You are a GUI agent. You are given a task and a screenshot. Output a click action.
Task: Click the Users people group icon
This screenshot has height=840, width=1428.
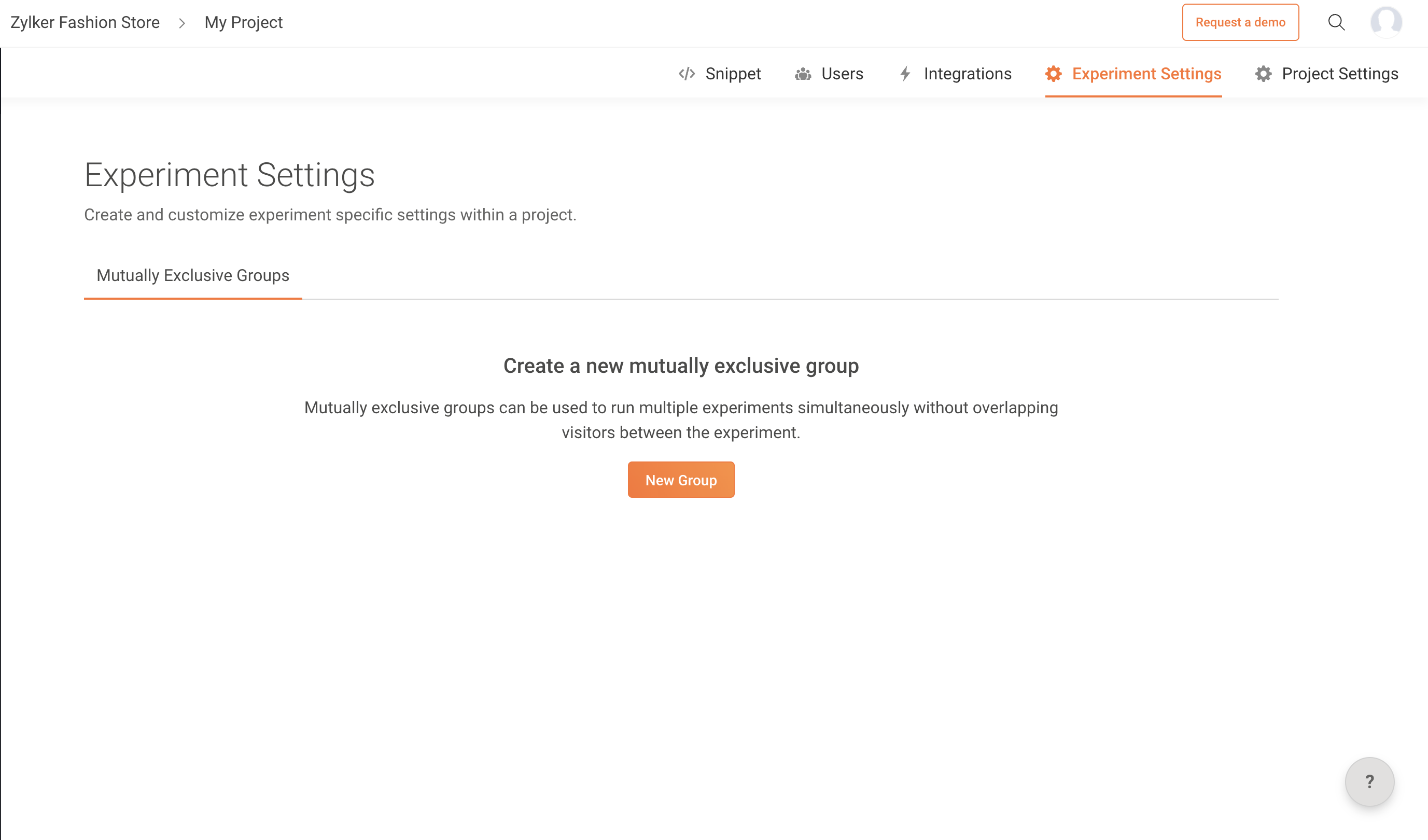pyautogui.click(x=802, y=74)
